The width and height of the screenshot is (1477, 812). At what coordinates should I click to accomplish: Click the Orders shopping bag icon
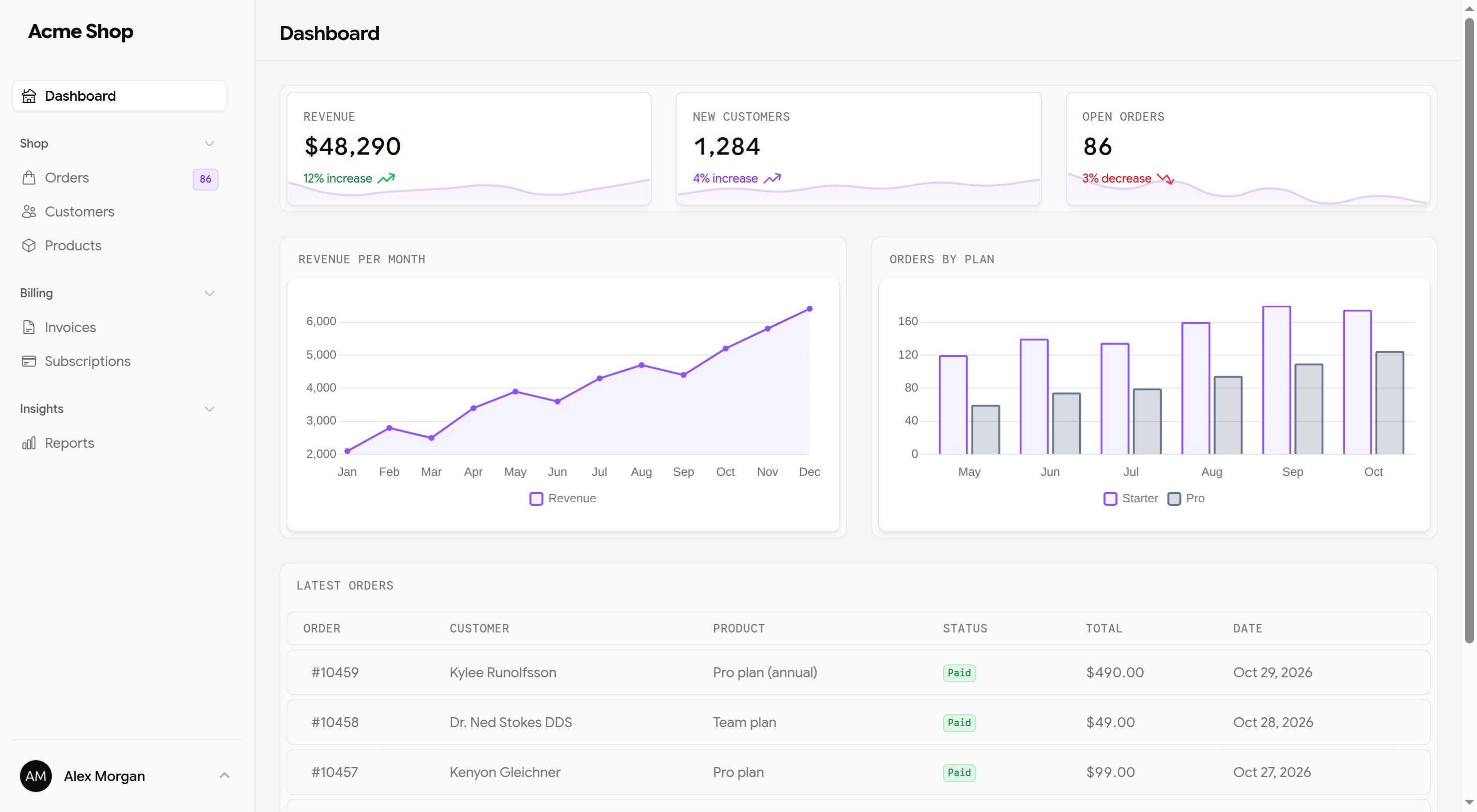point(28,178)
